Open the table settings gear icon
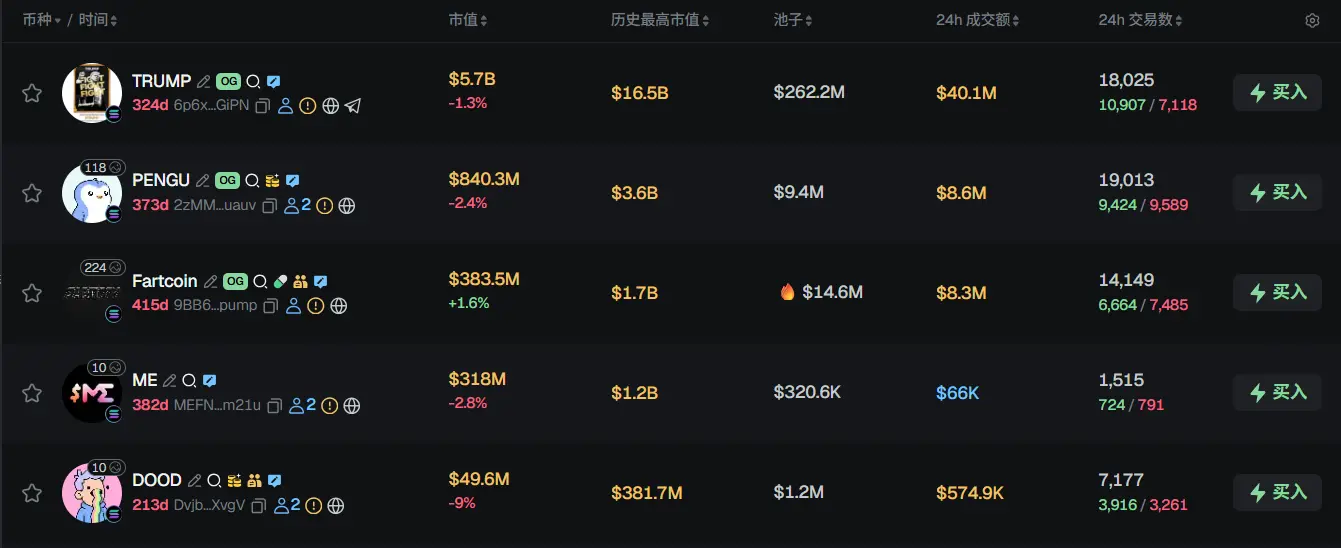The image size is (1341, 548). [x=1312, y=20]
